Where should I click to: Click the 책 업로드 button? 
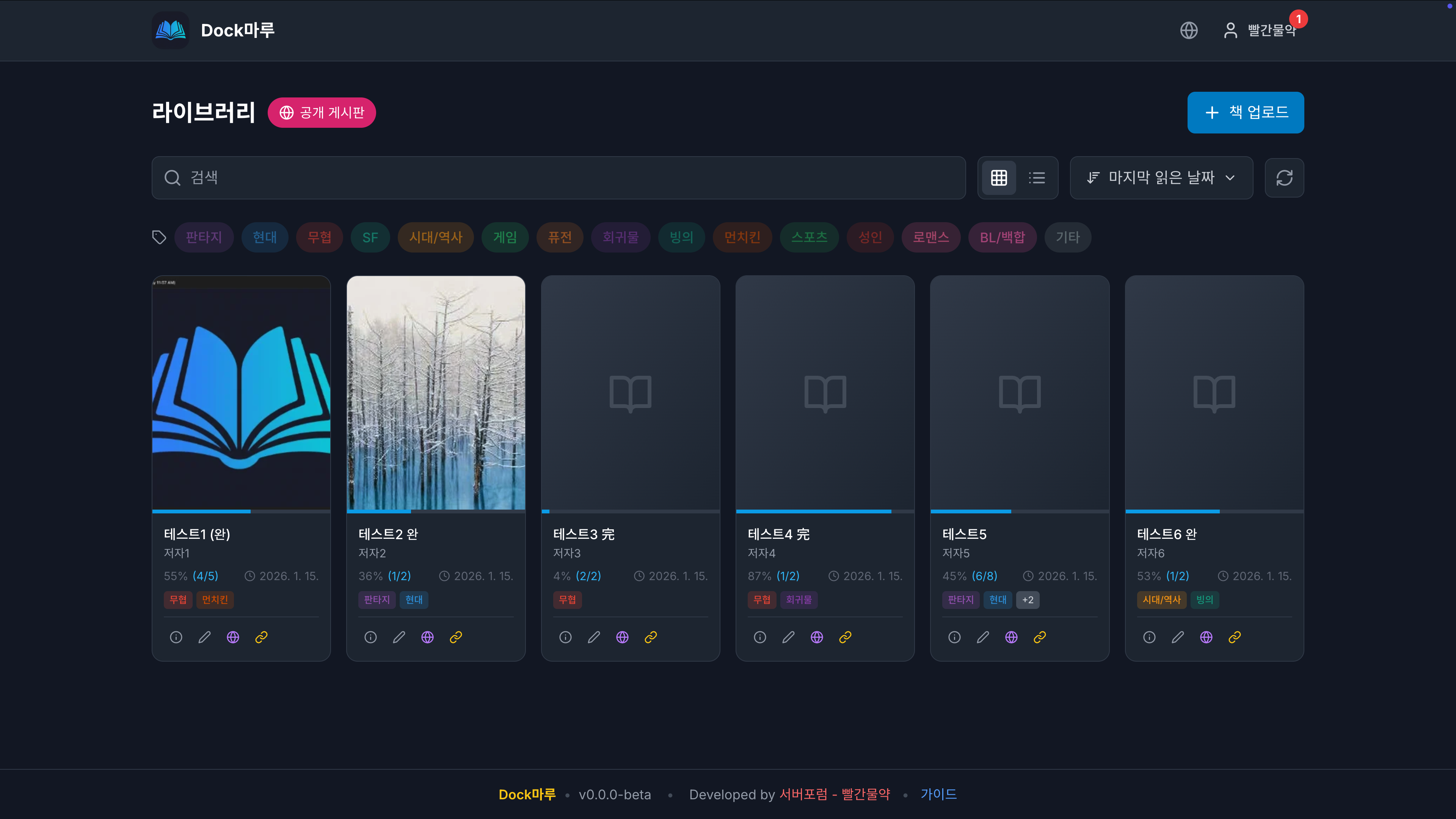(x=1245, y=113)
